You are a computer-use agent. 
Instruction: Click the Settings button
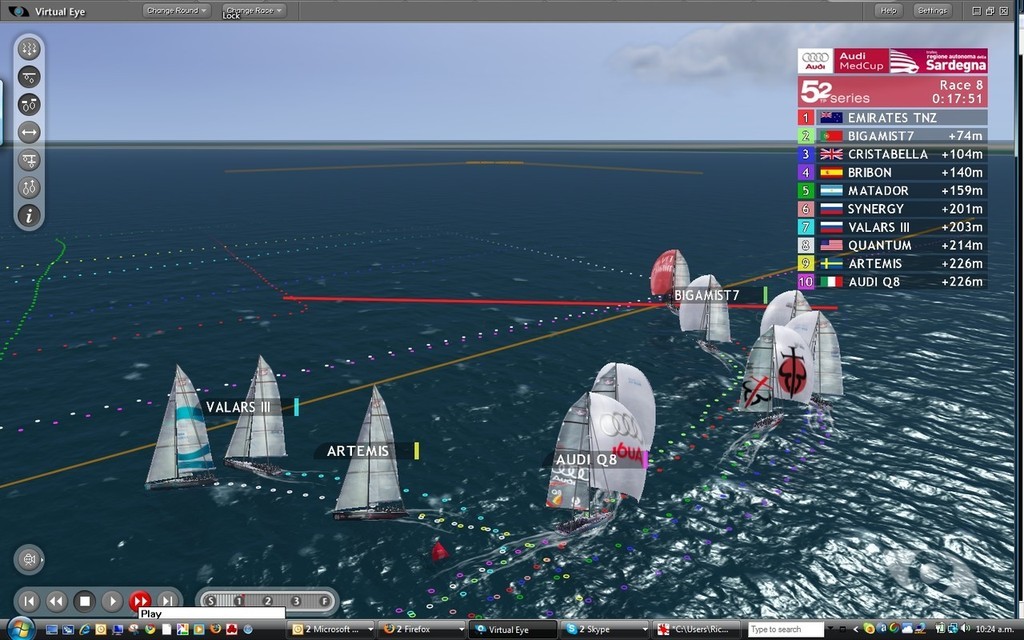pyautogui.click(x=932, y=10)
